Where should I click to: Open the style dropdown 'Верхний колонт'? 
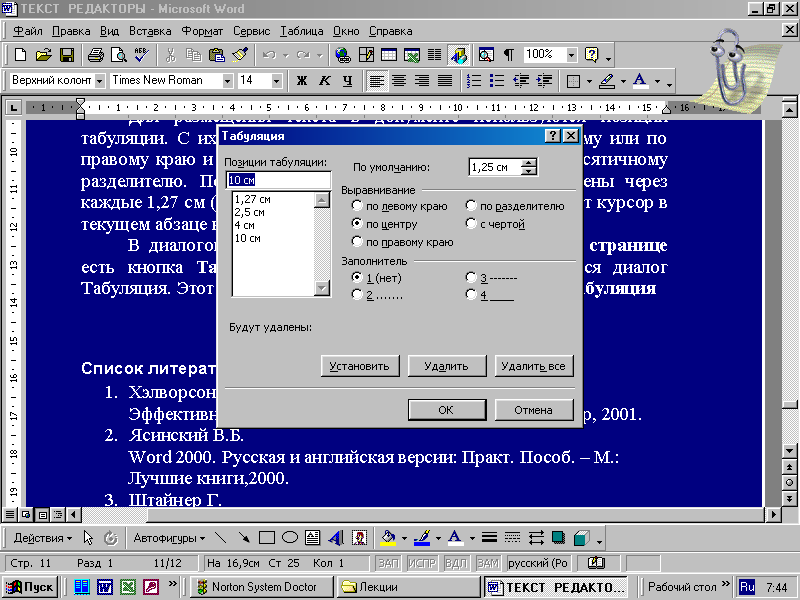coord(99,81)
